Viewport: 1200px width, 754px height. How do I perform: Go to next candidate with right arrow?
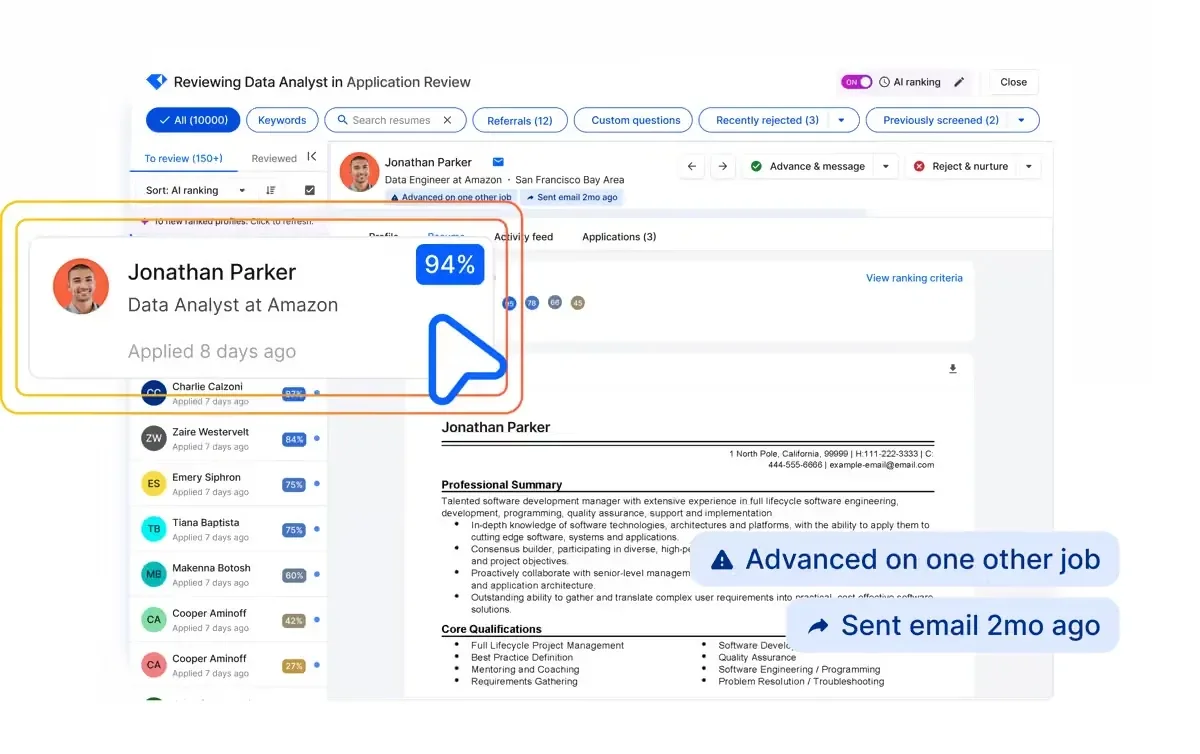click(723, 166)
